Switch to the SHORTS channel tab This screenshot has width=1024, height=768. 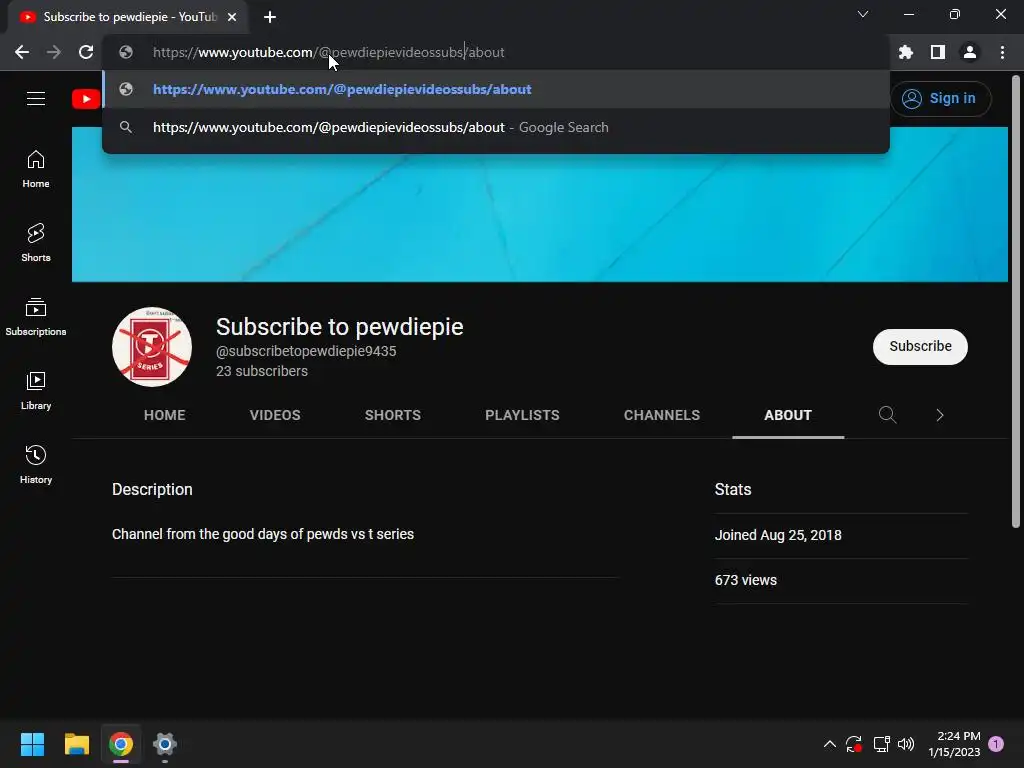pos(392,415)
